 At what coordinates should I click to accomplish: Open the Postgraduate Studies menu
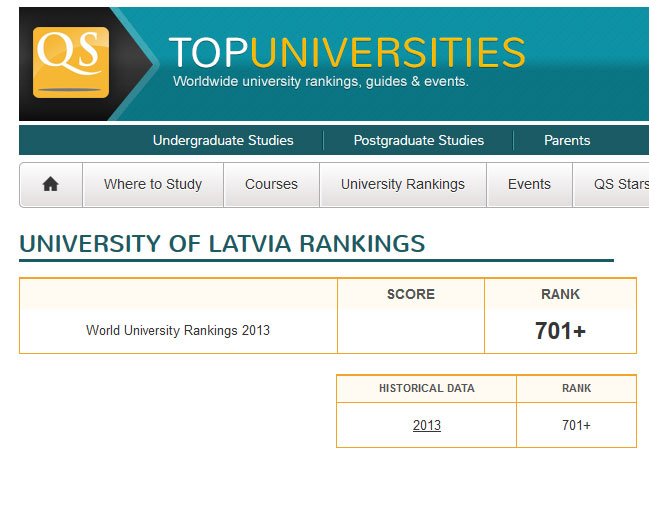[x=418, y=140]
